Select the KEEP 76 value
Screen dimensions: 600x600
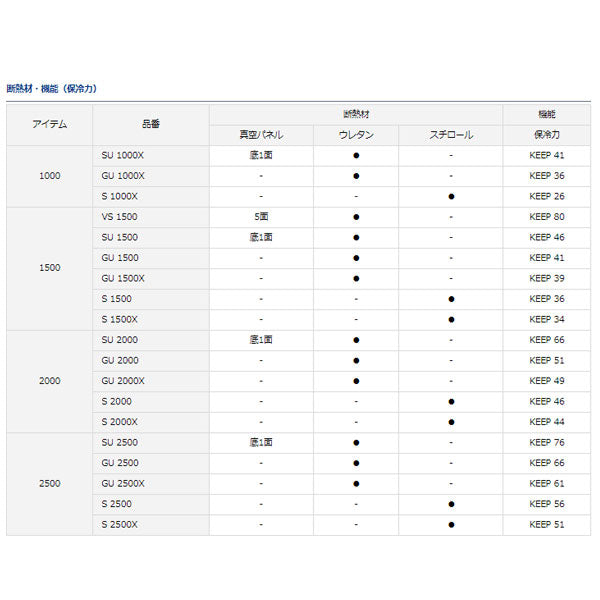tap(547, 442)
